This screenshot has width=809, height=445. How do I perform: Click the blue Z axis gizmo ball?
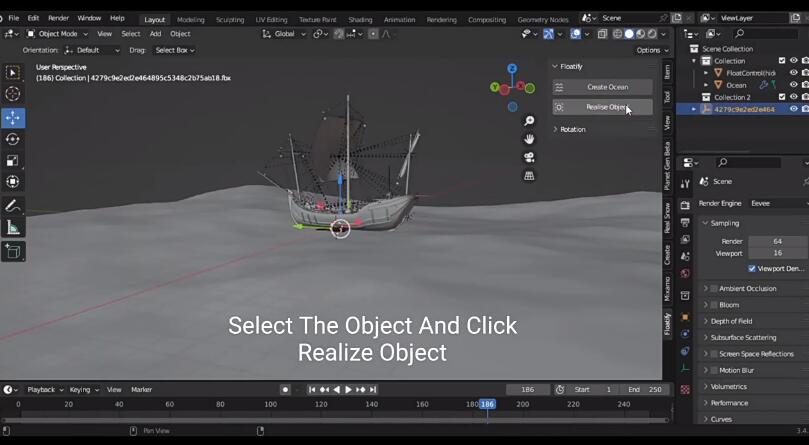point(512,69)
